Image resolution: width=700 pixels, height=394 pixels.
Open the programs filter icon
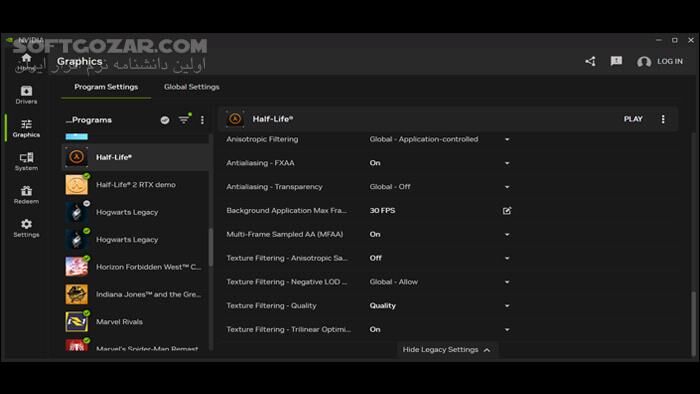[184, 120]
